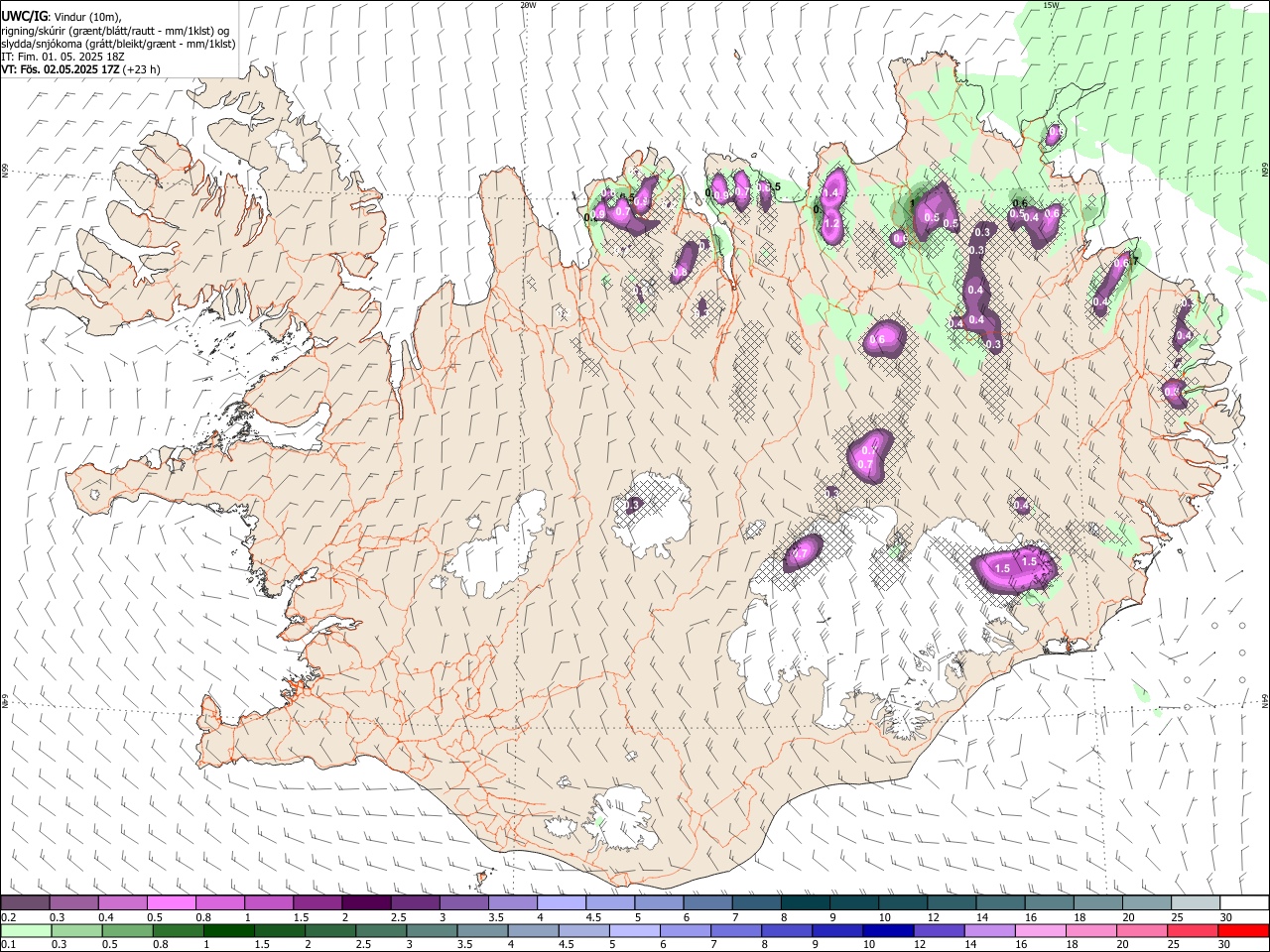Click the '0.2' number label under upper scale

tap(9, 917)
